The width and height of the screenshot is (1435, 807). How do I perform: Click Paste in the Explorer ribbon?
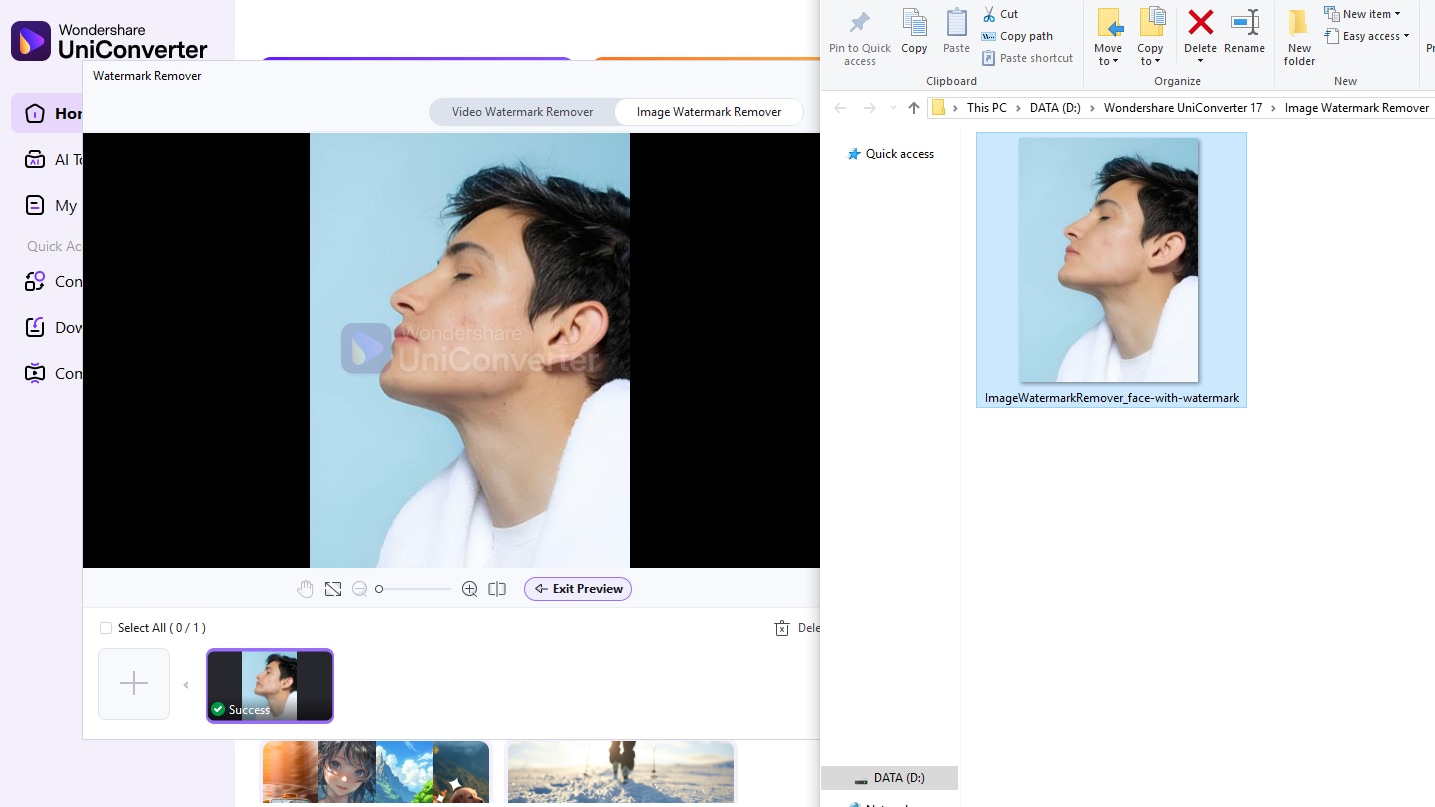pos(957,32)
